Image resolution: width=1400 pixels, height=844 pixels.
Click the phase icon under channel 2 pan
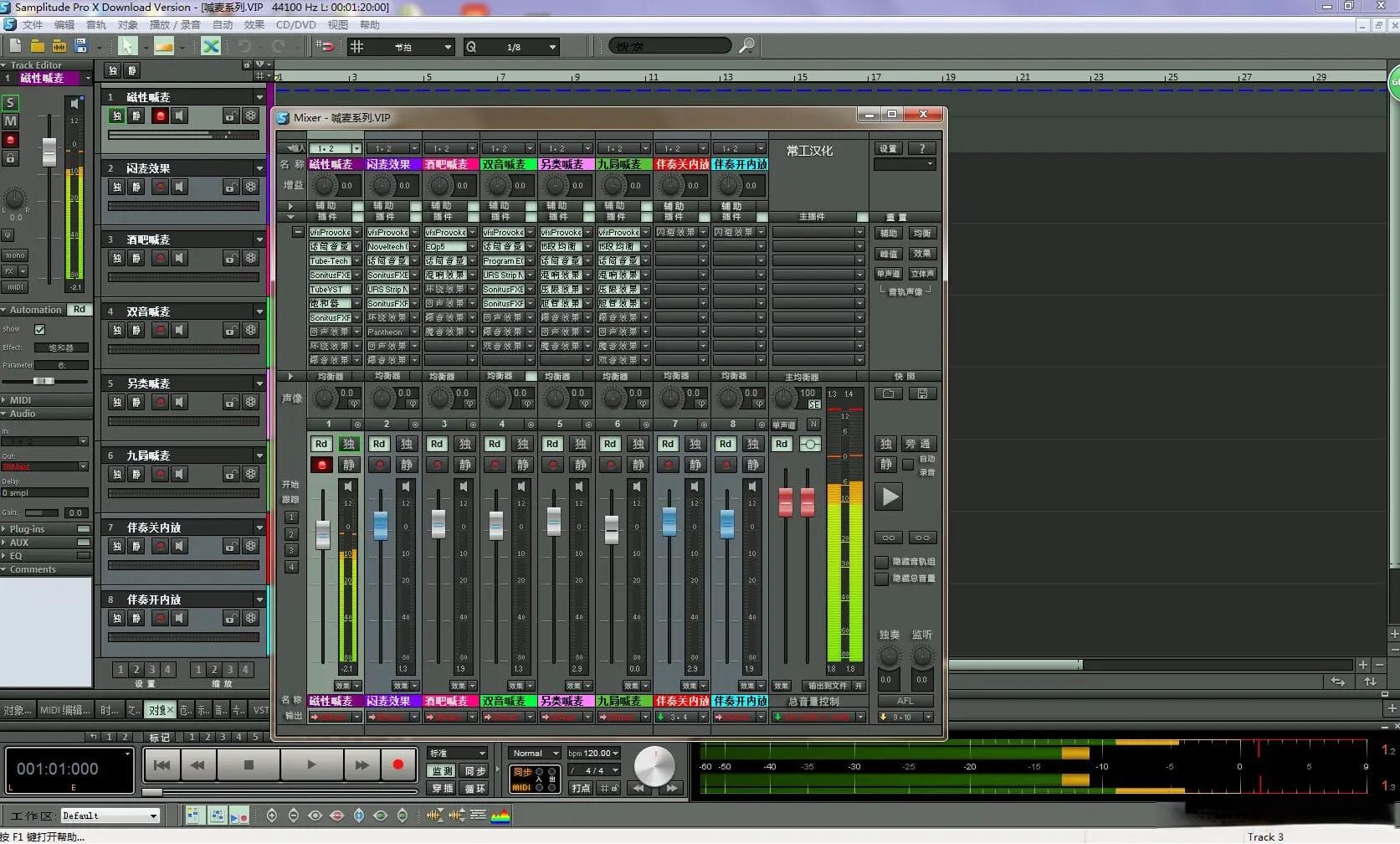point(413,404)
